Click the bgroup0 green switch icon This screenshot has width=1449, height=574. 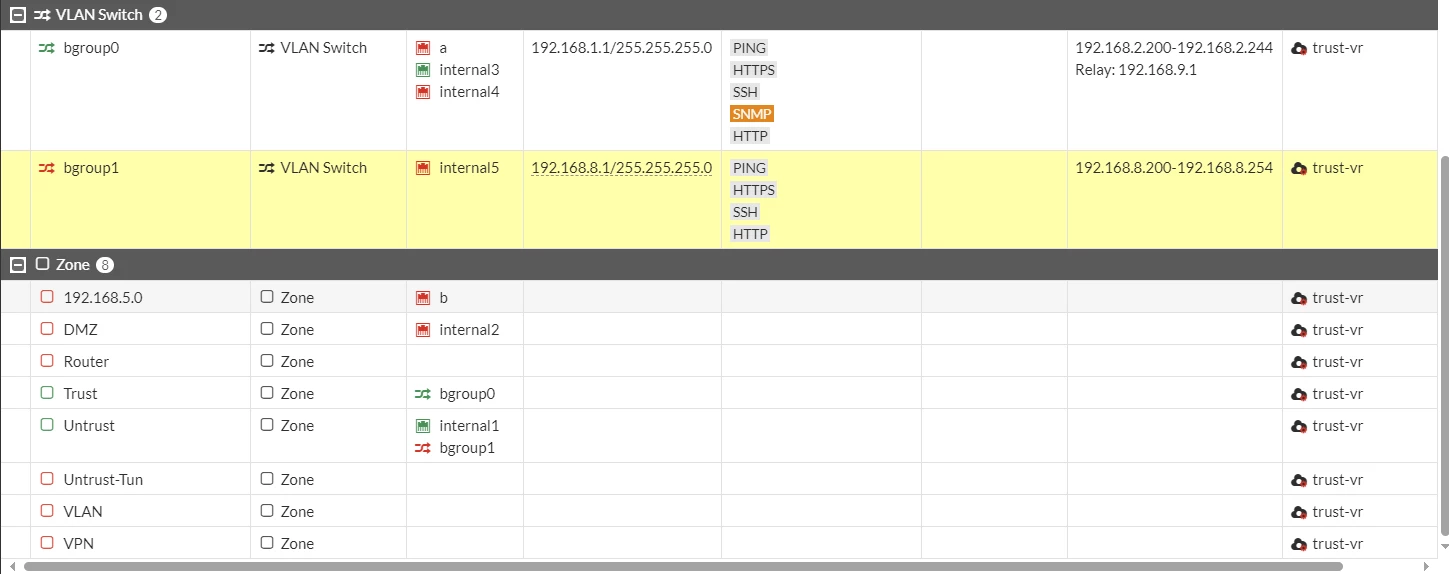(46, 48)
